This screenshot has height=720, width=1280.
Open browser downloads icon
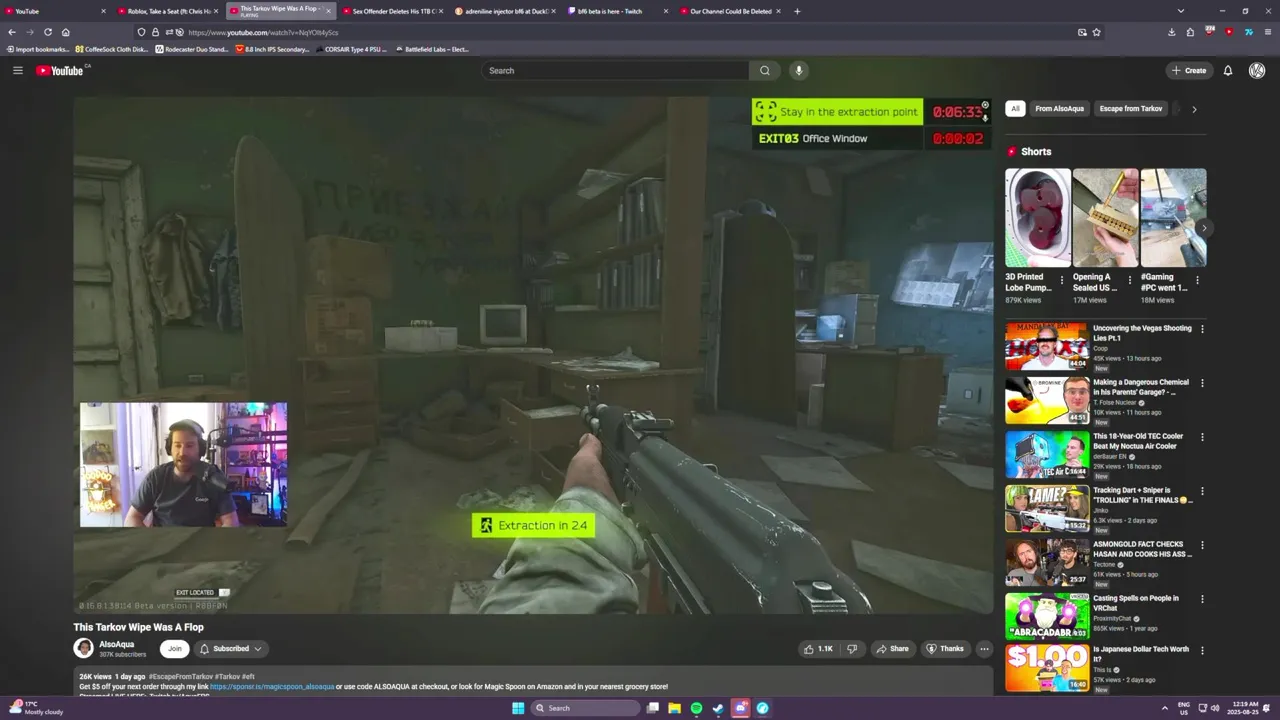tap(1172, 32)
